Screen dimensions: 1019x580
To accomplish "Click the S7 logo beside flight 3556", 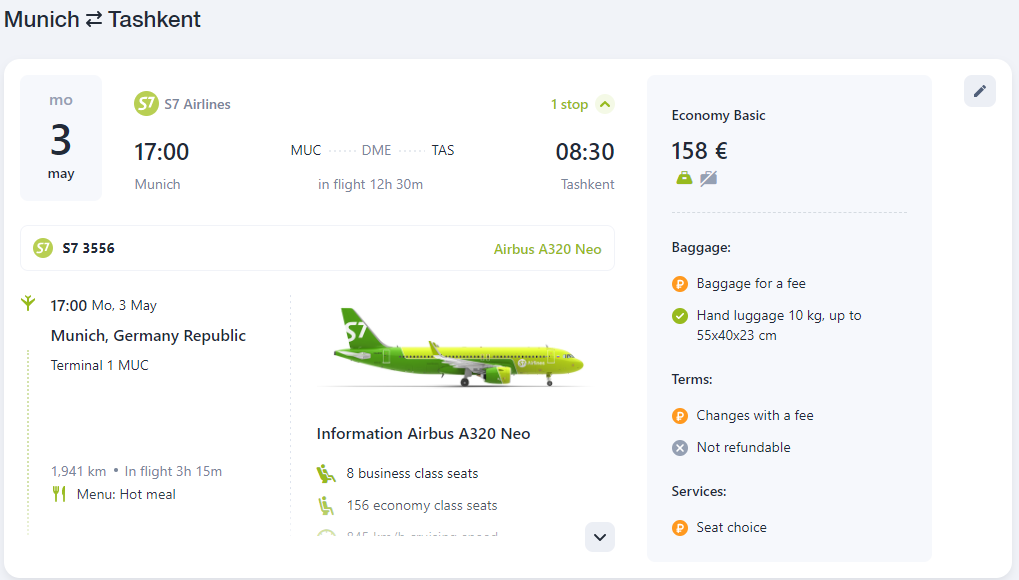I will (x=43, y=248).
